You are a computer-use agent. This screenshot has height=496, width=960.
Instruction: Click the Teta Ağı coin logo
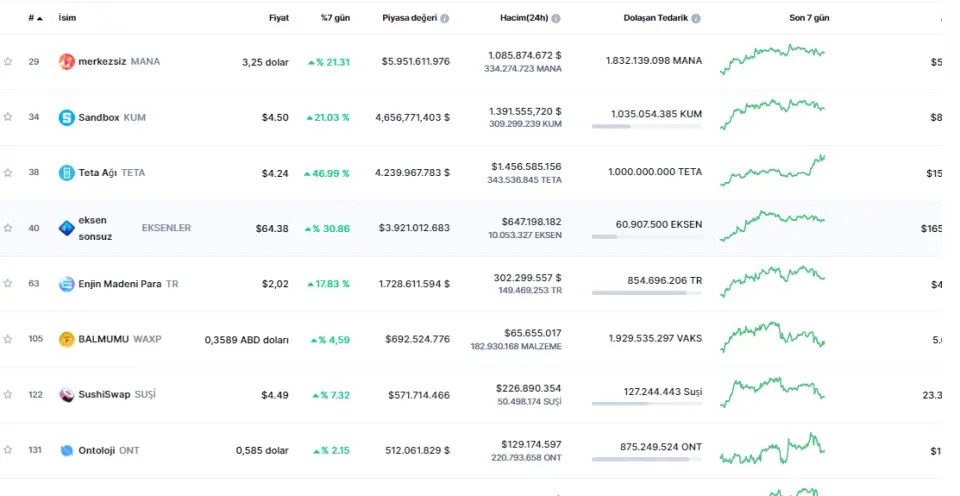coord(67,173)
